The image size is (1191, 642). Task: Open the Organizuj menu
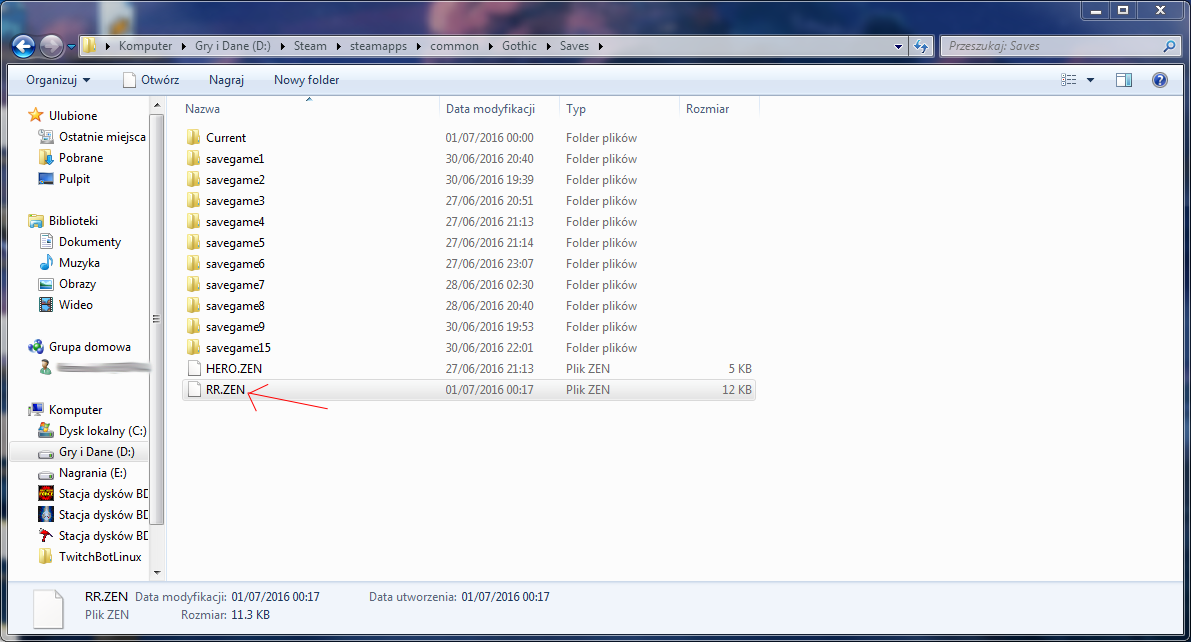58,80
